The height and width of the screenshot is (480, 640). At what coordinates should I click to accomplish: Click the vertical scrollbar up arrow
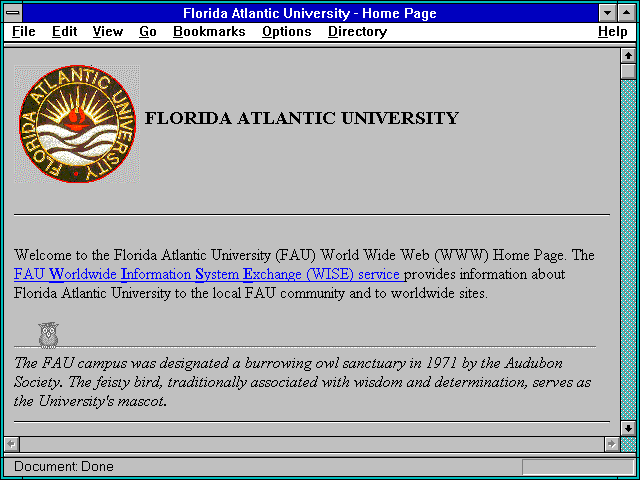(628, 56)
